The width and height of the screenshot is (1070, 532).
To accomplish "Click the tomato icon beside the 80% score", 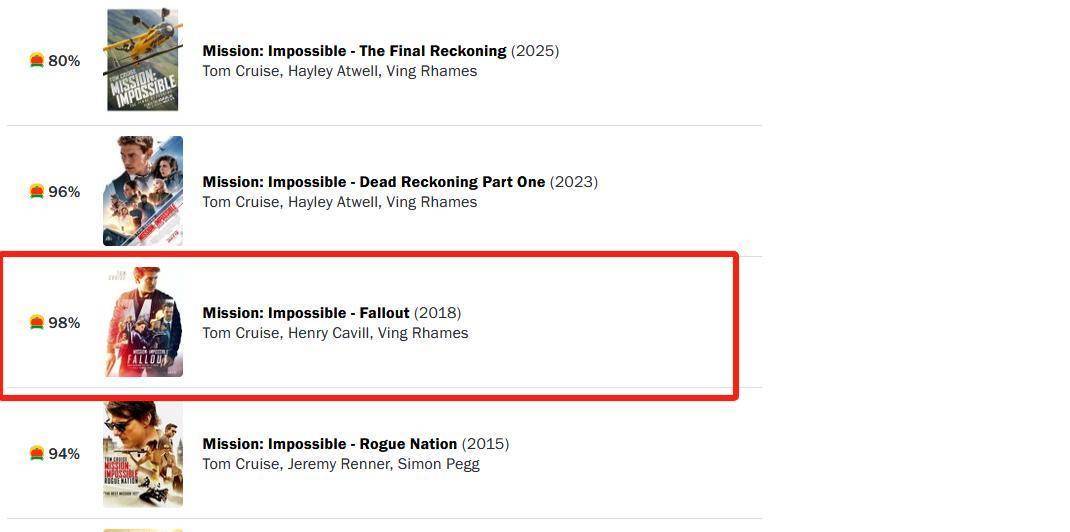I will [37, 61].
